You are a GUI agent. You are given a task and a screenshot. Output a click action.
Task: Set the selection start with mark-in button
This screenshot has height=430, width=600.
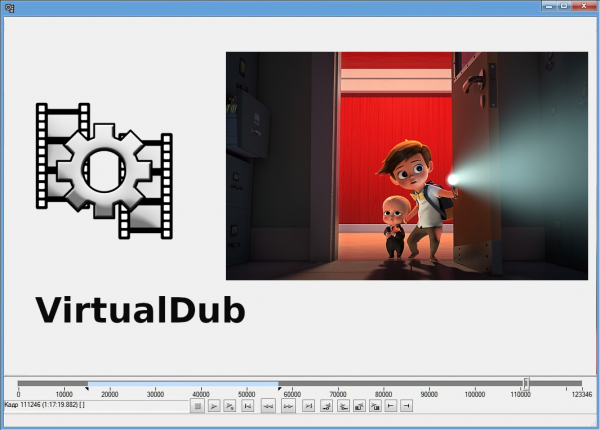point(391,406)
